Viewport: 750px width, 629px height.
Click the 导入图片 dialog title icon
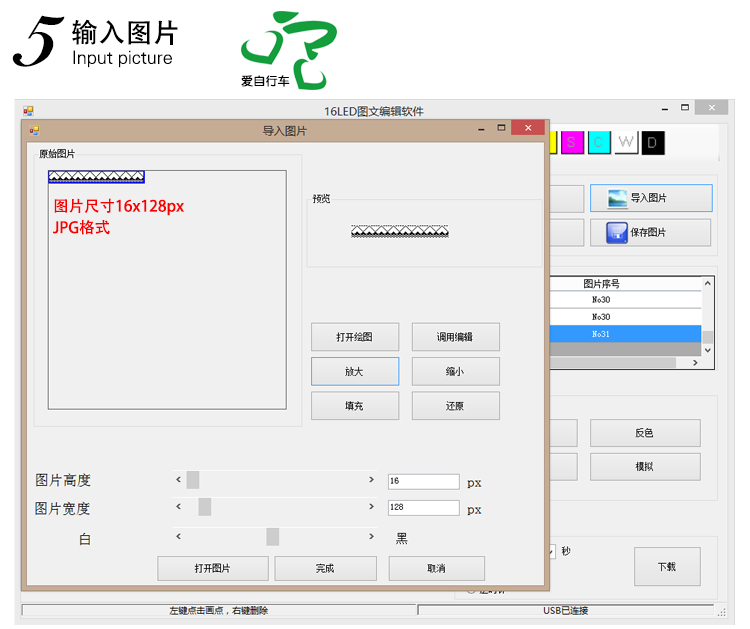pos(34,130)
